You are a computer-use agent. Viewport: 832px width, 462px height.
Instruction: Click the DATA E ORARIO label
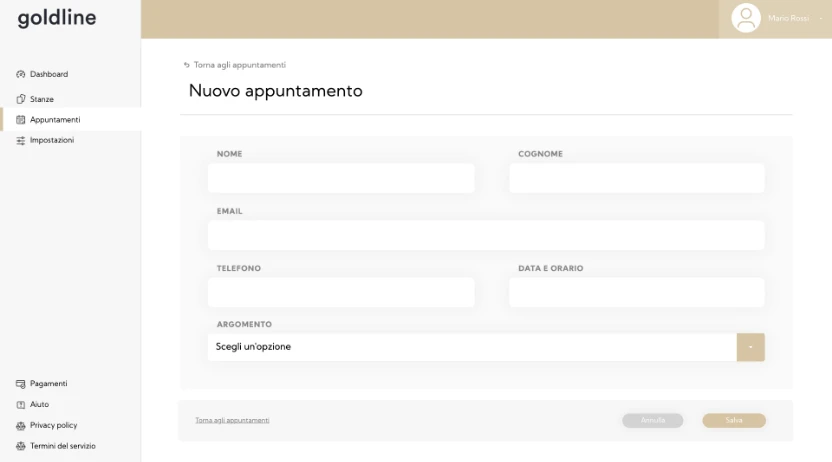(x=551, y=268)
